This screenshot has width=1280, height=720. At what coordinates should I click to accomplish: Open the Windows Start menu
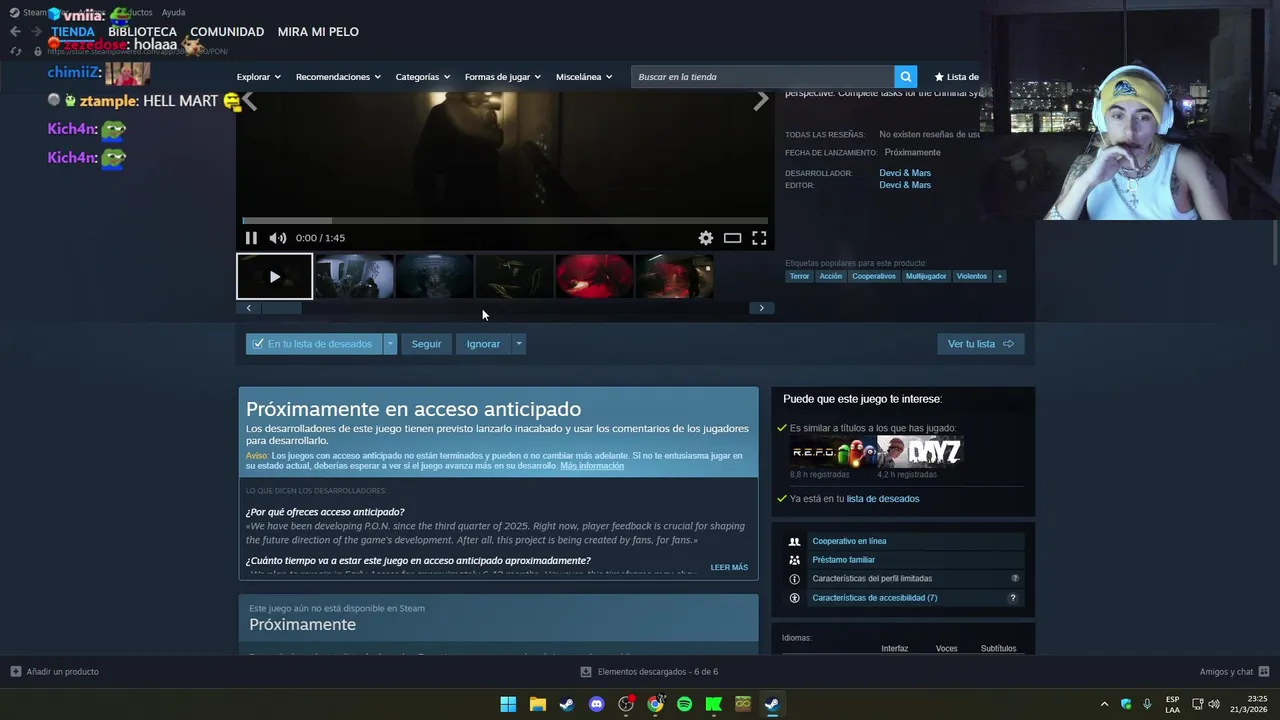(508, 704)
